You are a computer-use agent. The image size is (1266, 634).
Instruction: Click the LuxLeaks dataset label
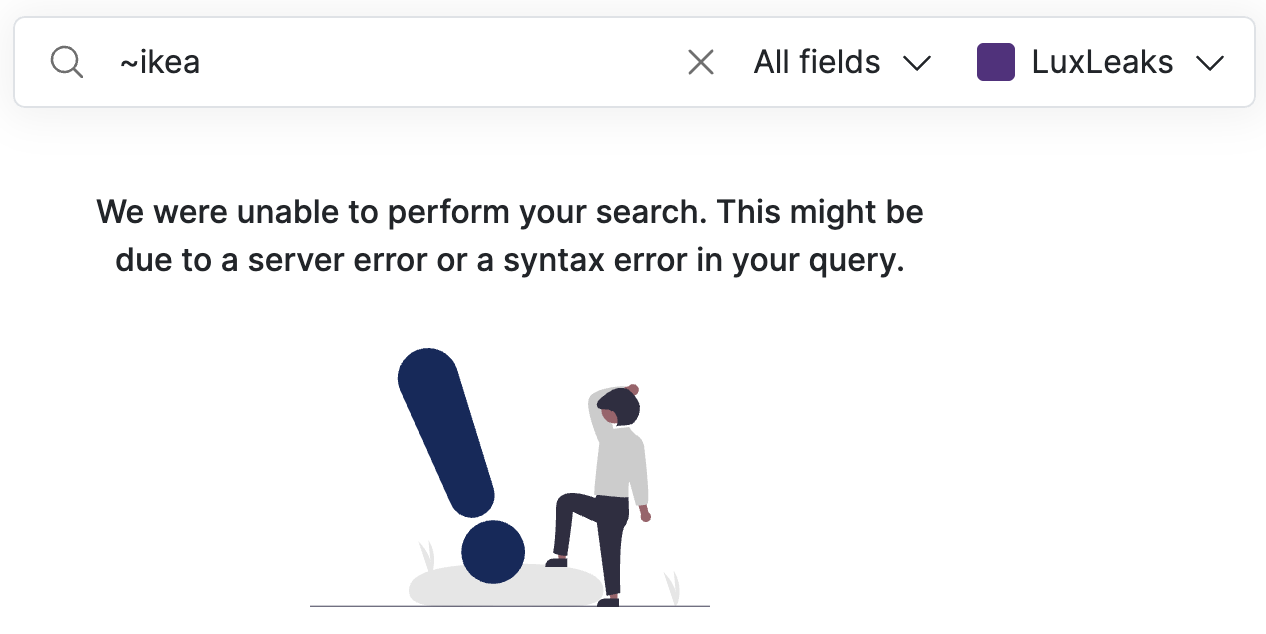[1100, 61]
